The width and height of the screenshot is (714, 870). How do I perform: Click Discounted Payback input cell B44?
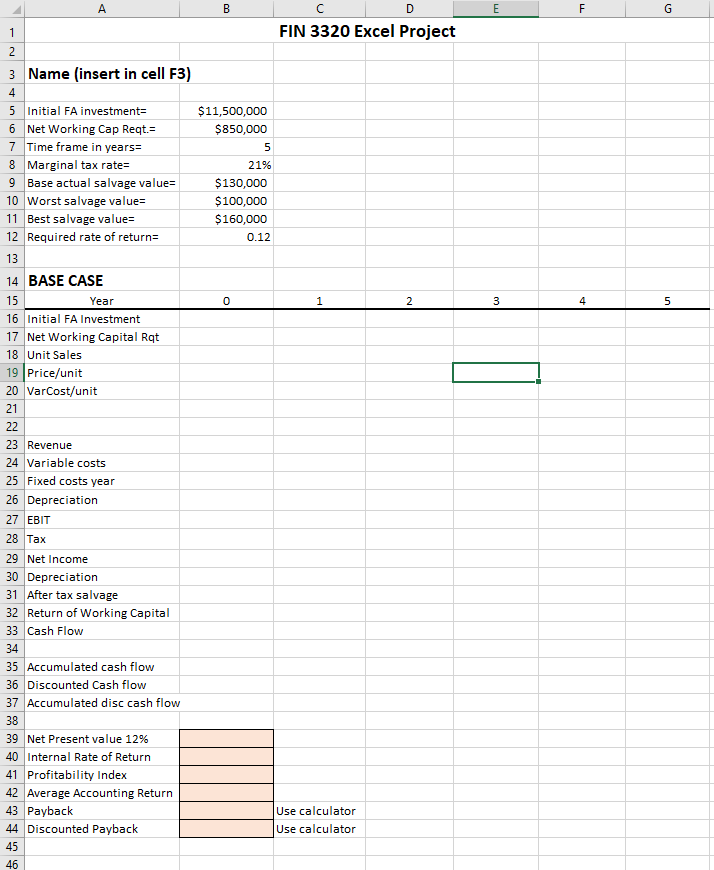[226, 829]
